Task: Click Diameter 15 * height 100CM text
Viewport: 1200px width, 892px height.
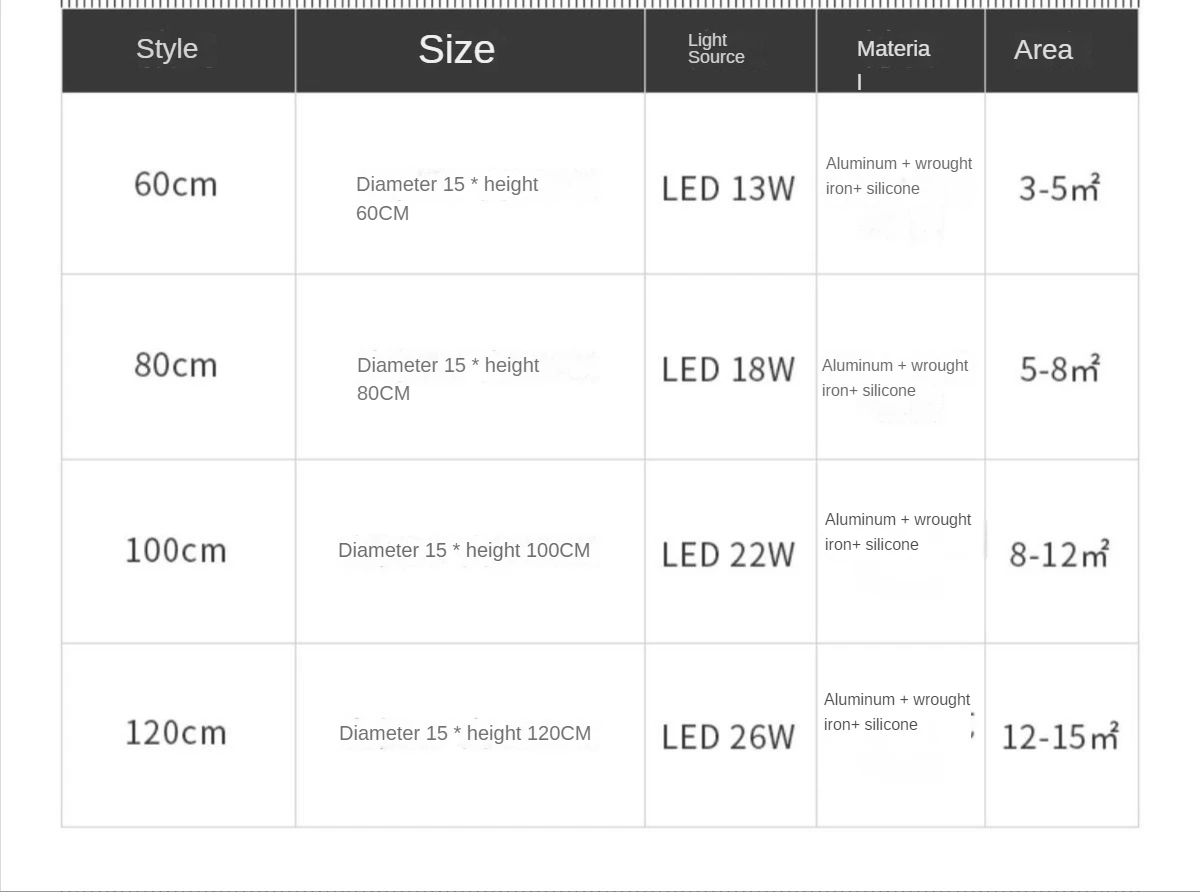Action: pos(464,550)
